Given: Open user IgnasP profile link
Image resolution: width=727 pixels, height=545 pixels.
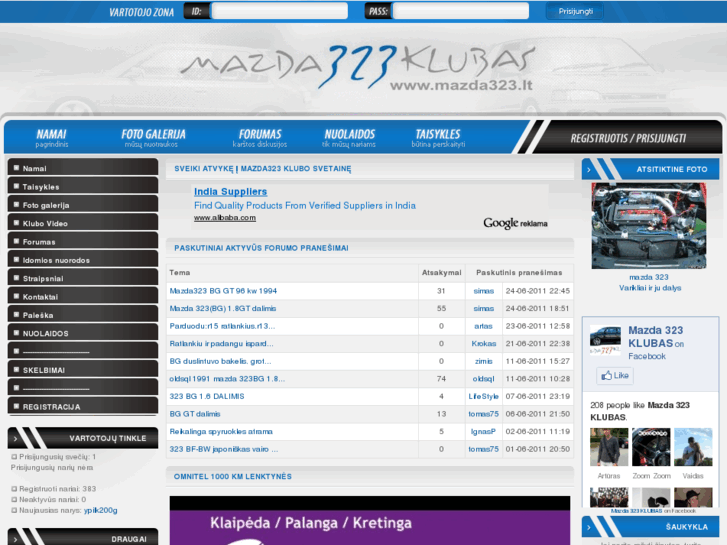Looking at the screenshot, I should 484,432.
